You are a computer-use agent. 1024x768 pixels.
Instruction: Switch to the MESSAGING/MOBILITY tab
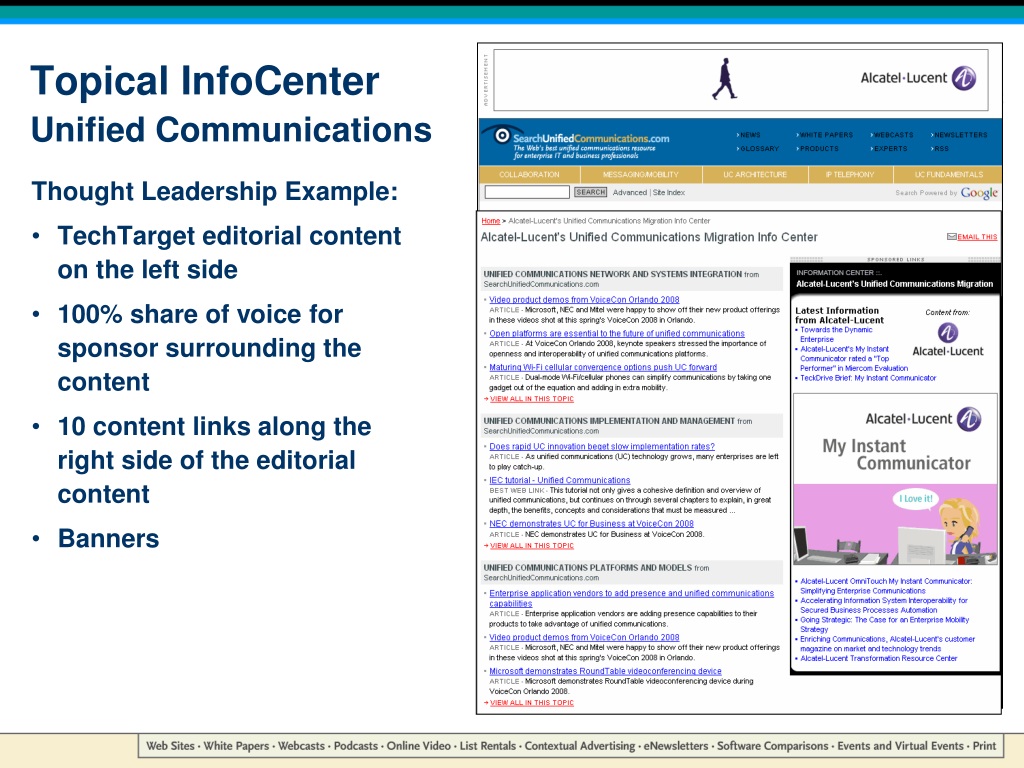pos(641,174)
